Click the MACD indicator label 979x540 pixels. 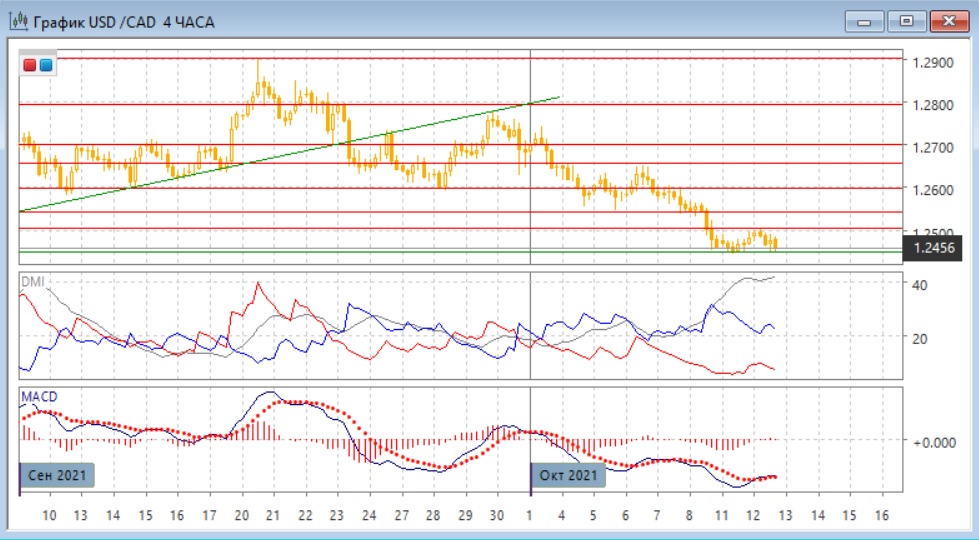tap(38, 398)
